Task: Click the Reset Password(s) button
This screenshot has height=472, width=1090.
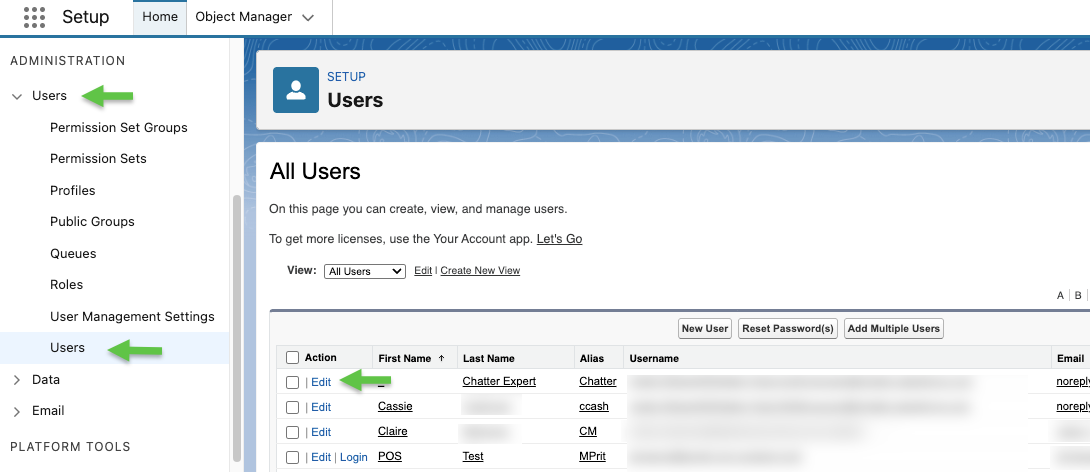Action: click(x=788, y=329)
